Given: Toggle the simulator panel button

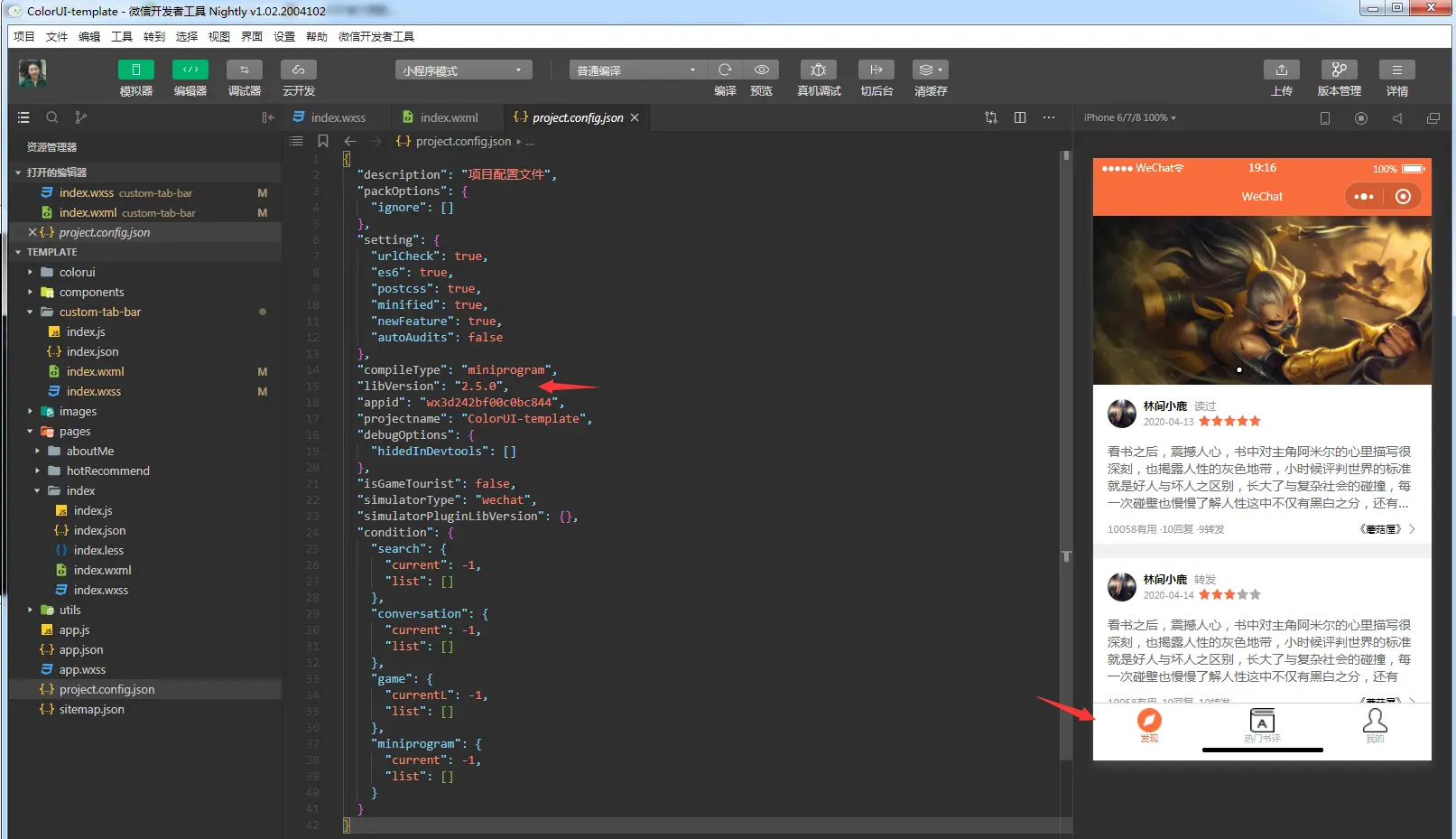Looking at the screenshot, I should pos(136,70).
